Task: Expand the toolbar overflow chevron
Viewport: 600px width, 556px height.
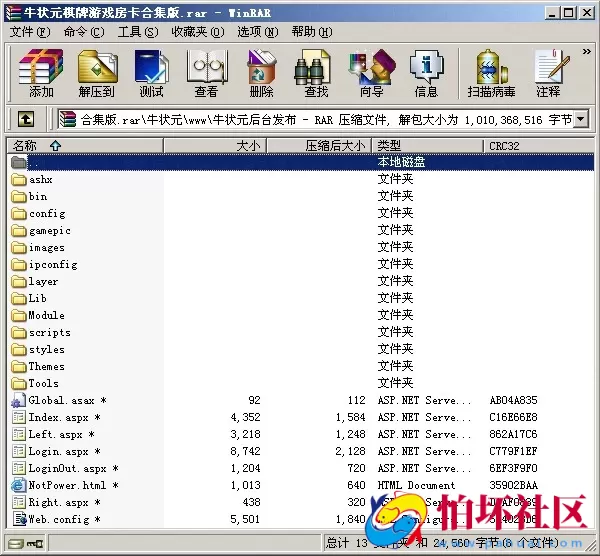Action: (586, 51)
